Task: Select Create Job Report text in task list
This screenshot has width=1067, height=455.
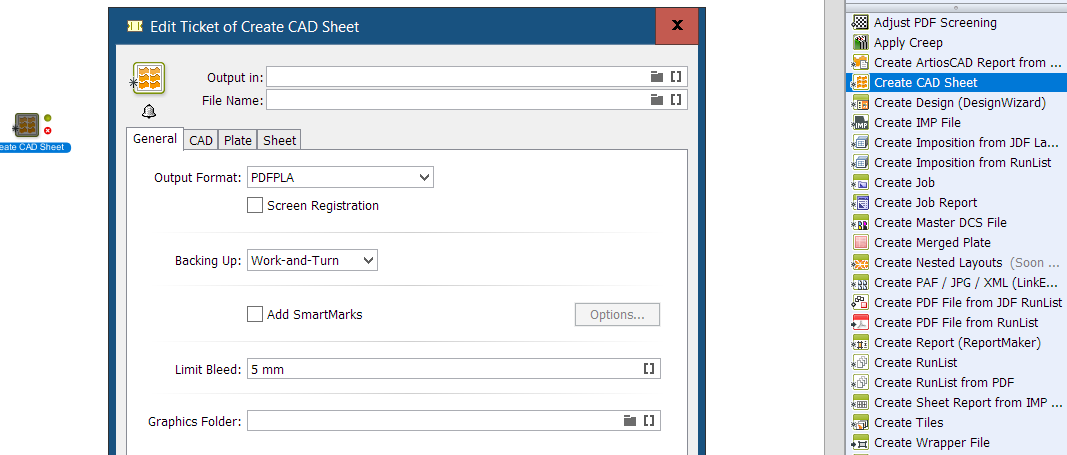Action: coord(925,203)
